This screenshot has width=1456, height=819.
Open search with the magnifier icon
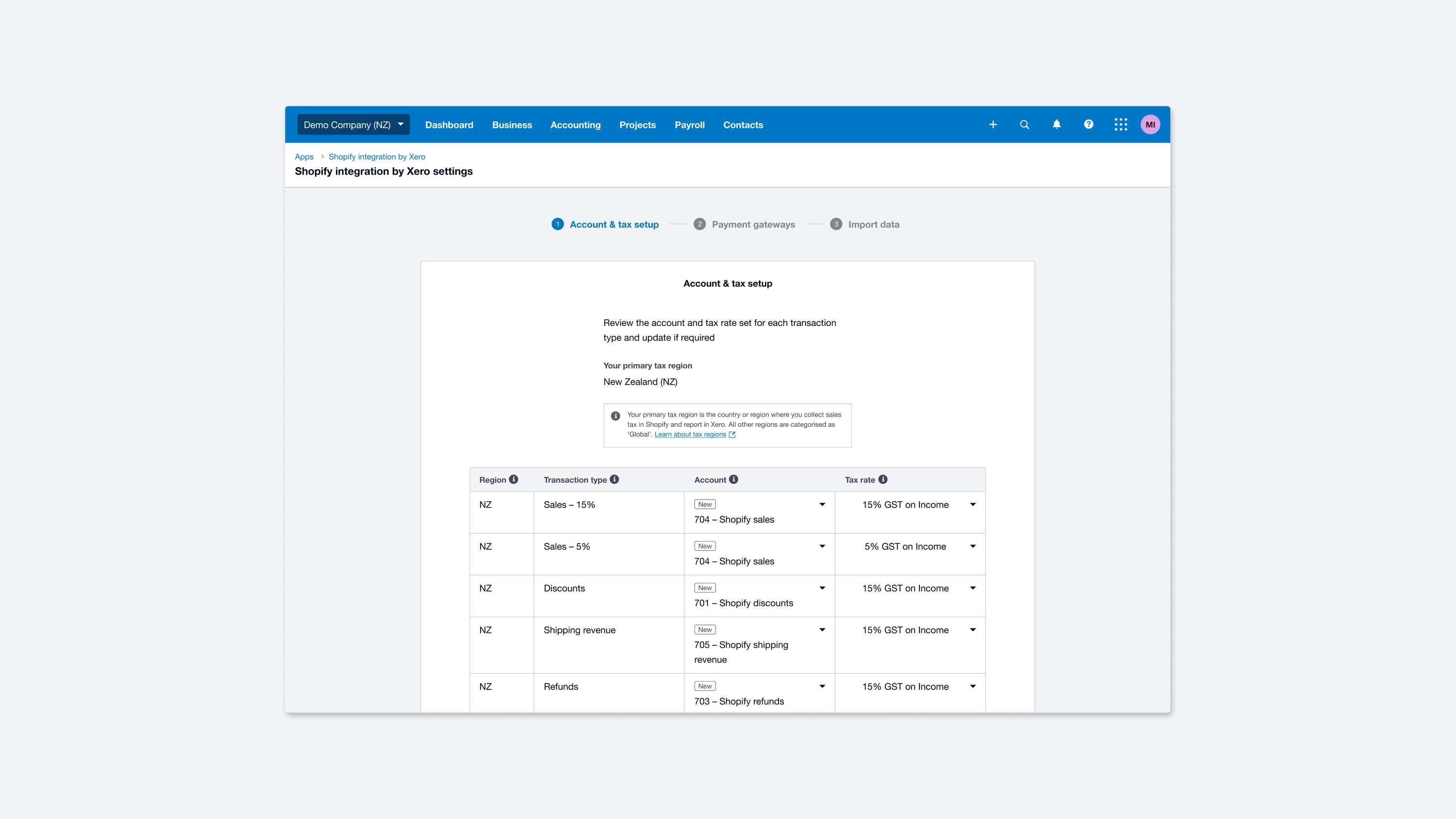coord(1024,124)
